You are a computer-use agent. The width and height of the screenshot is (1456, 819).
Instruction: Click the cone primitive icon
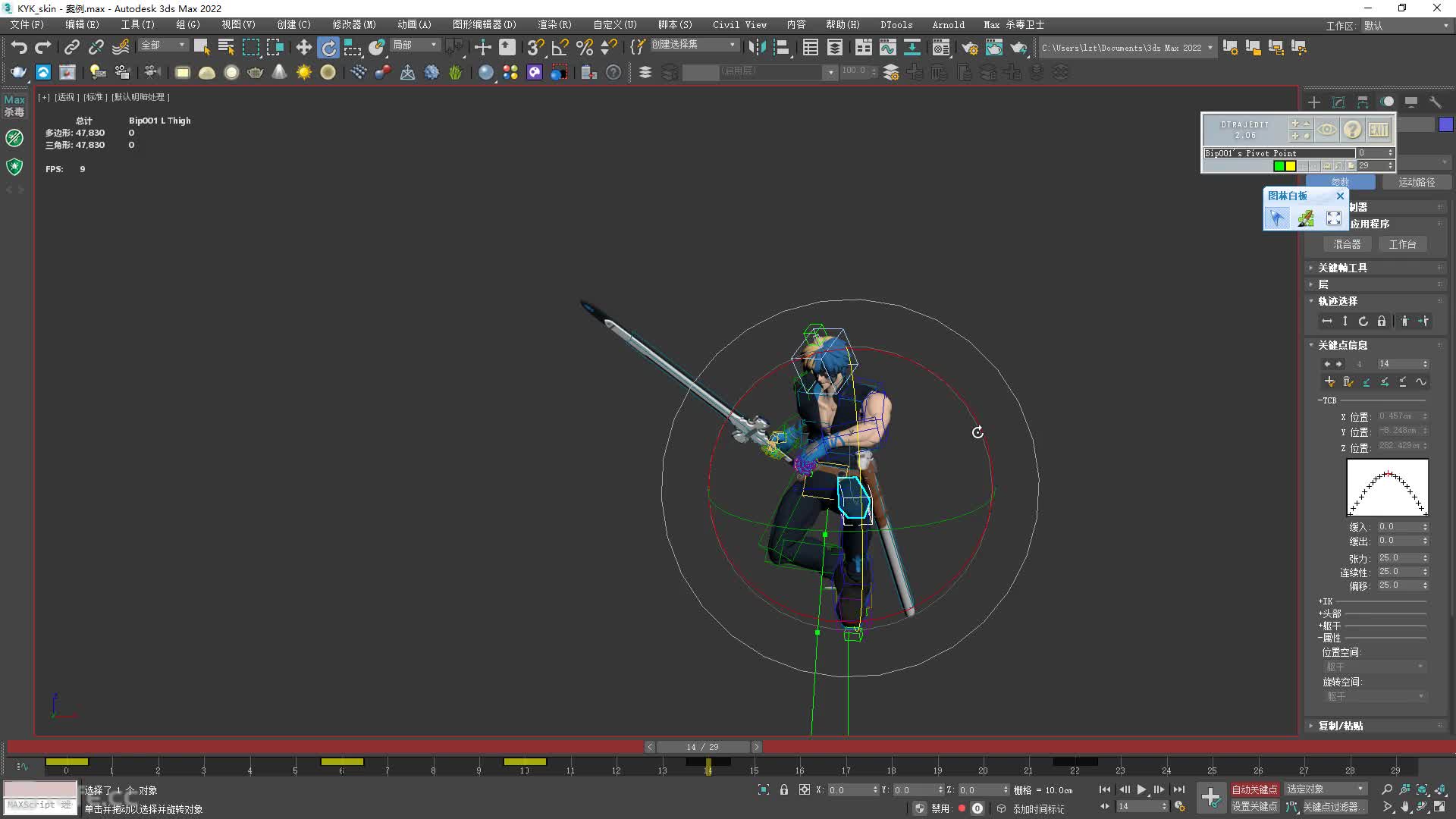[279, 72]
